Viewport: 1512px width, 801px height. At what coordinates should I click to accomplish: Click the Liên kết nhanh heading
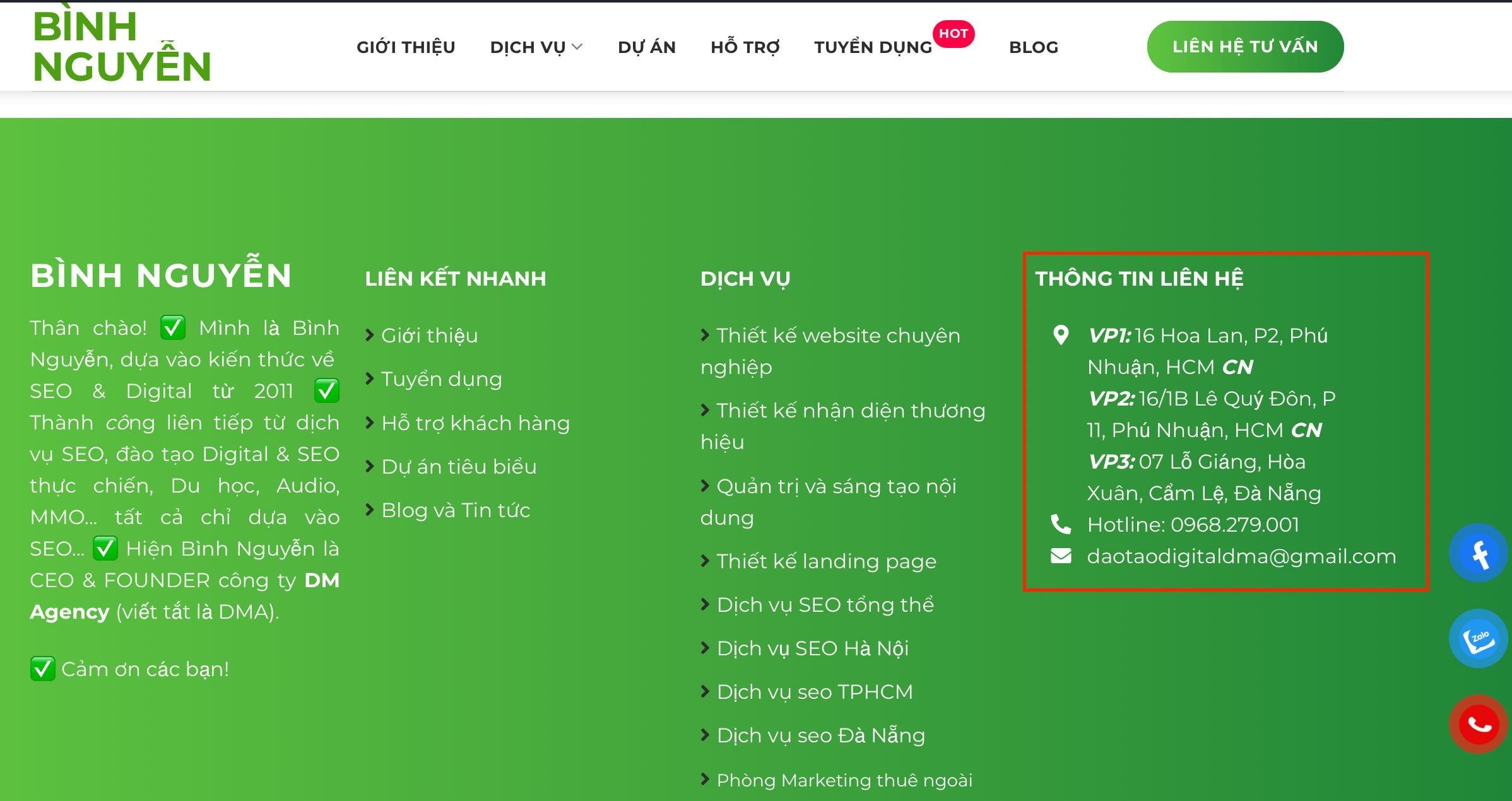pyautogui.click(x=456, y=278)
